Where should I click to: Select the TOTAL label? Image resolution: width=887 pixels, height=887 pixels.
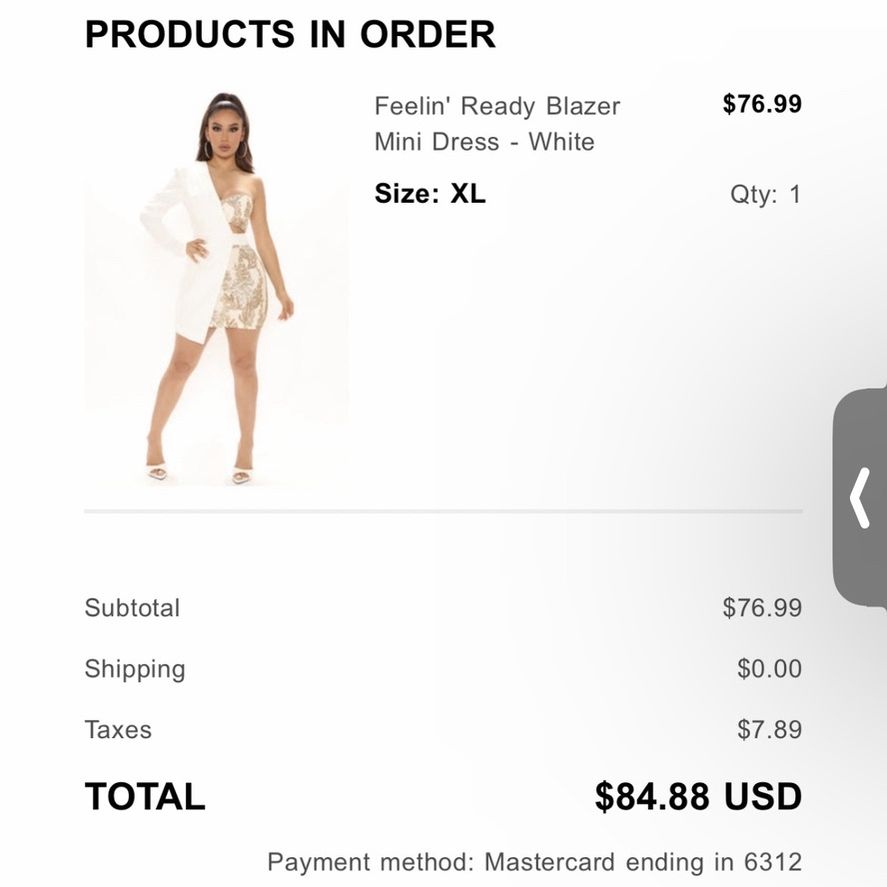pos(145,796)
